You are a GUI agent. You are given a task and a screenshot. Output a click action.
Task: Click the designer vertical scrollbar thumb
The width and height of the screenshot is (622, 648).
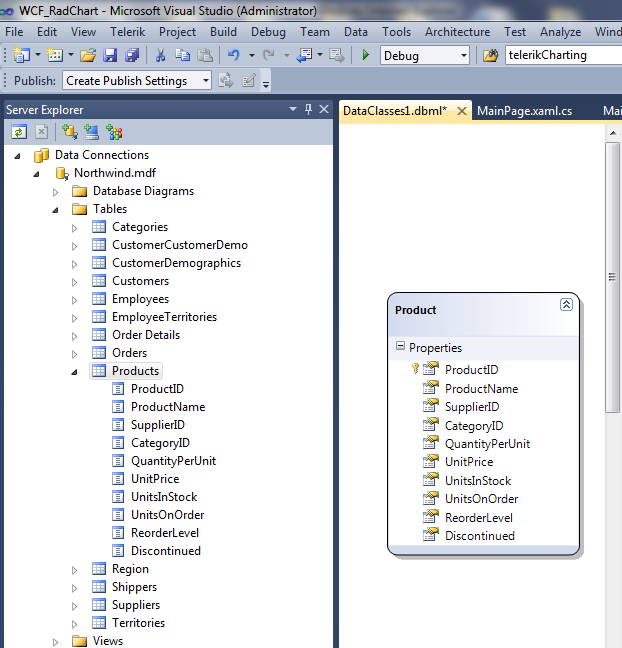pyautogui.click(x=612, y=277)
